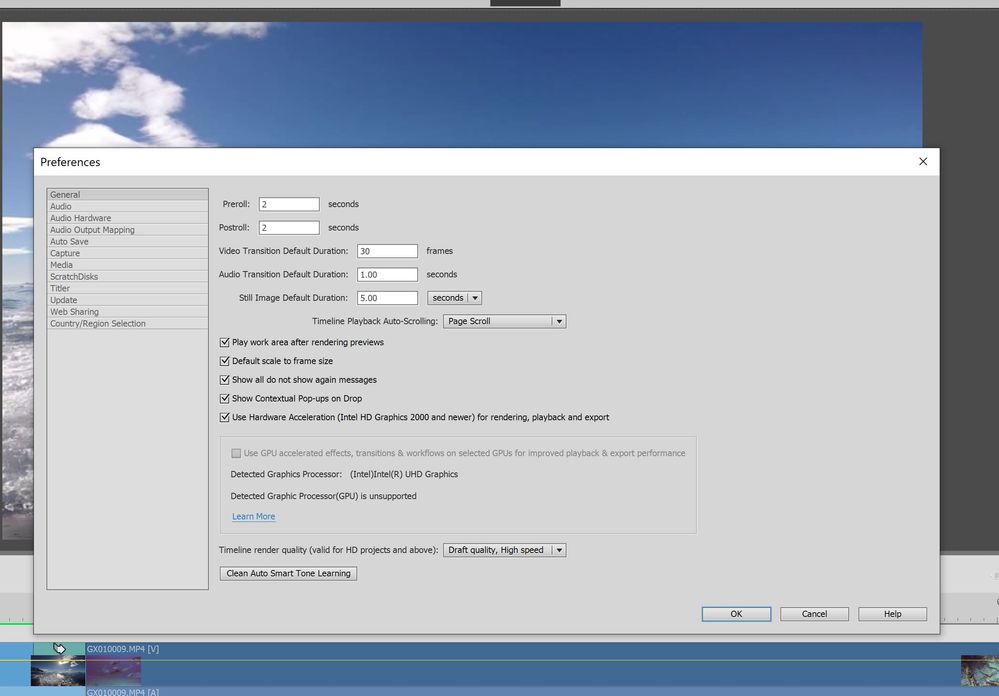Click the Postroll seconds field
The image size is (999, 696).
click(289, 228)
